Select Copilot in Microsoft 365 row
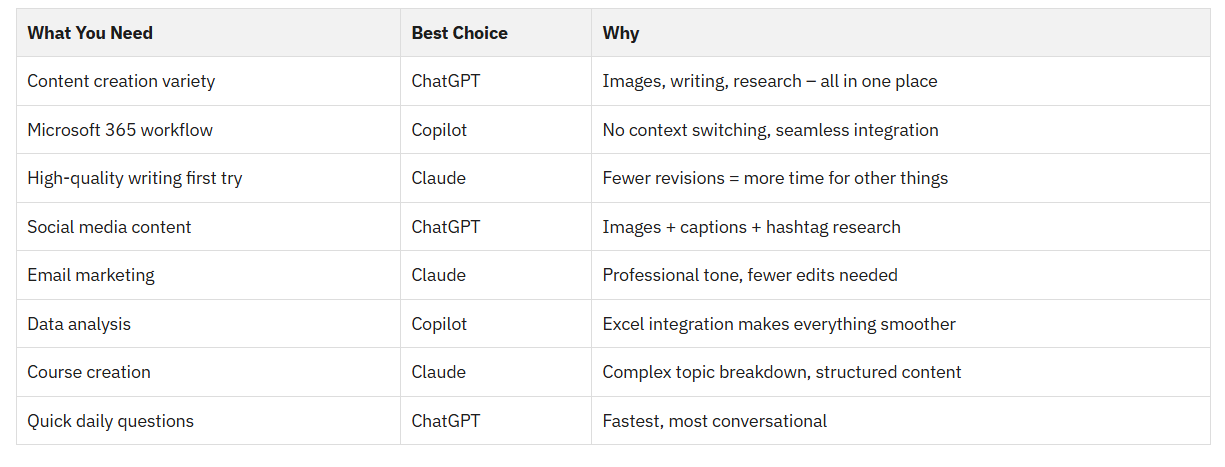Image resolution: width=1225 pixels, height=467 pixels. pyautogui.click(x=439, y=130)
